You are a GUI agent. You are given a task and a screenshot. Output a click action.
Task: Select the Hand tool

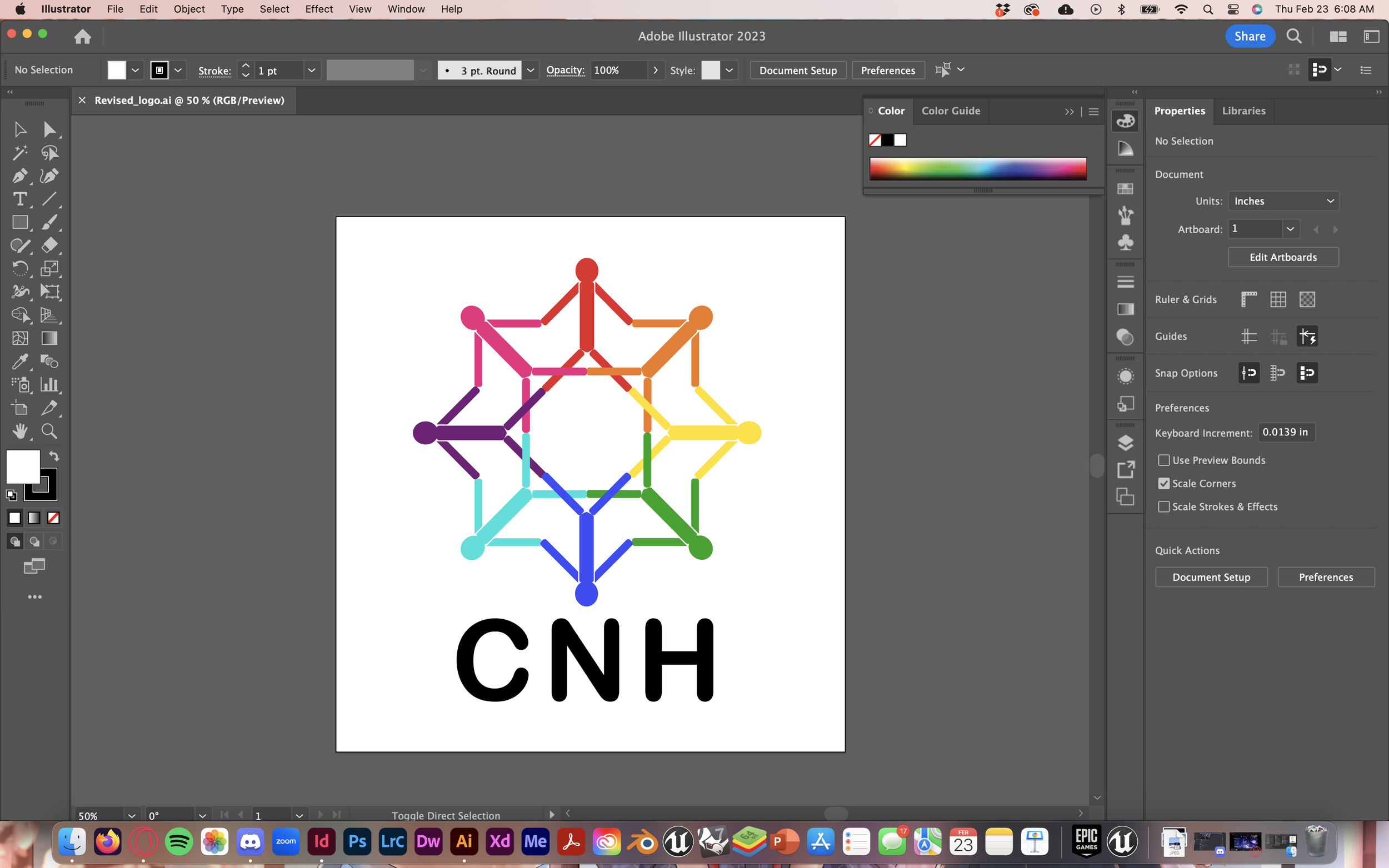coord(19,431)
